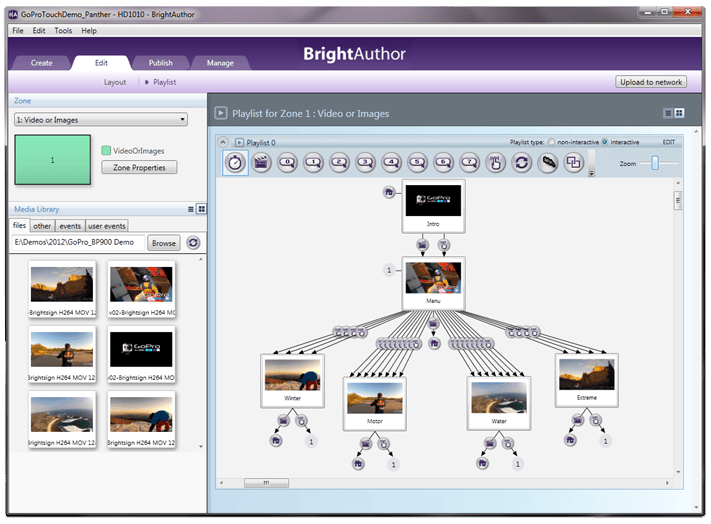Select the number 7 button event icon
Image resolution: width=711 pixels, height=524 pixels.
click(470, 162)
